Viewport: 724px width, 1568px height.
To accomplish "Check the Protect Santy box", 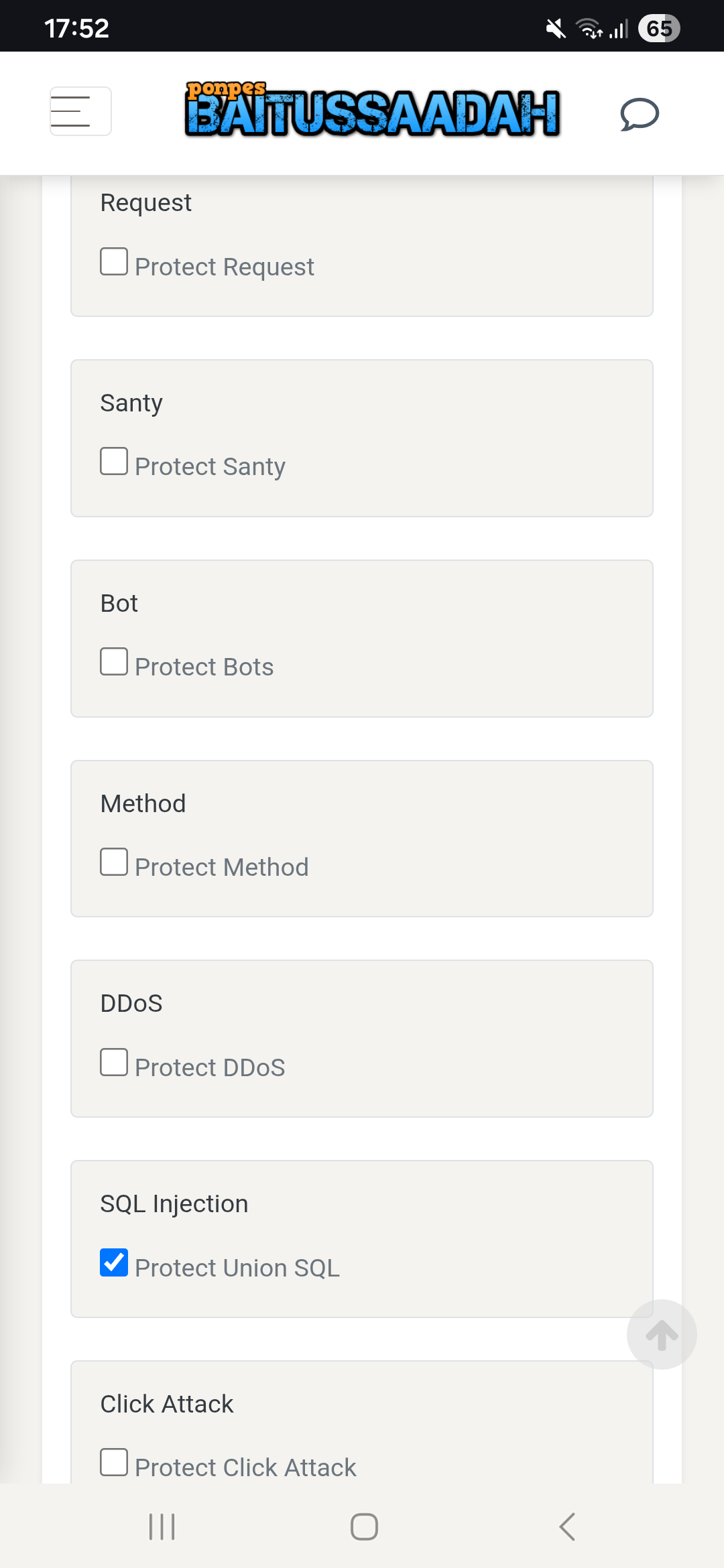I will coord(114,461).
